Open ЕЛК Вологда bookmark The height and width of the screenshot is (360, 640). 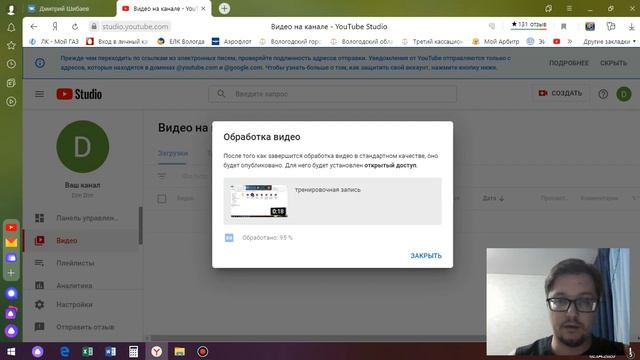(181, 42)
